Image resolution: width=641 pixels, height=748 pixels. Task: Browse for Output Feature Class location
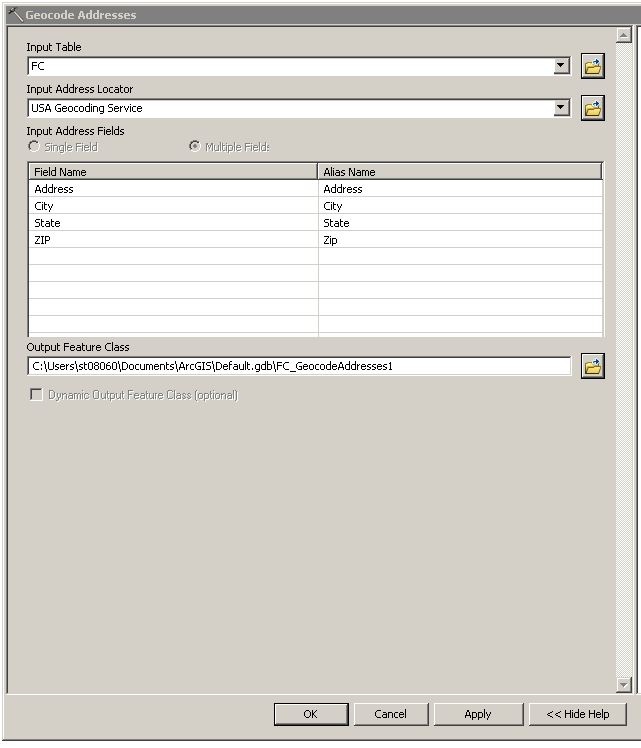[592, 366]
